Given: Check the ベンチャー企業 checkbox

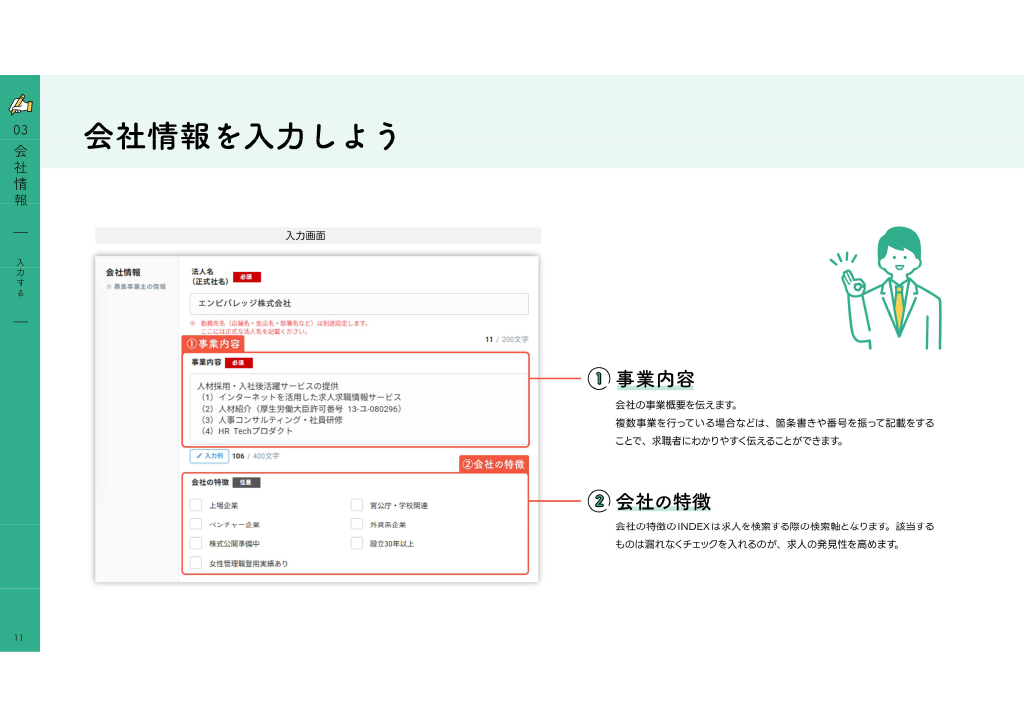Looking at the screenshot, I should click(x=196, y=524).
